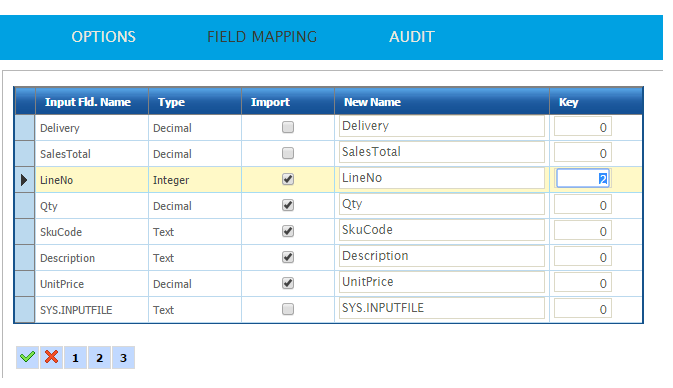Click the New Name field for SkuCode
This screenshot has height=388, width=673.
click(x=442, y=230)
